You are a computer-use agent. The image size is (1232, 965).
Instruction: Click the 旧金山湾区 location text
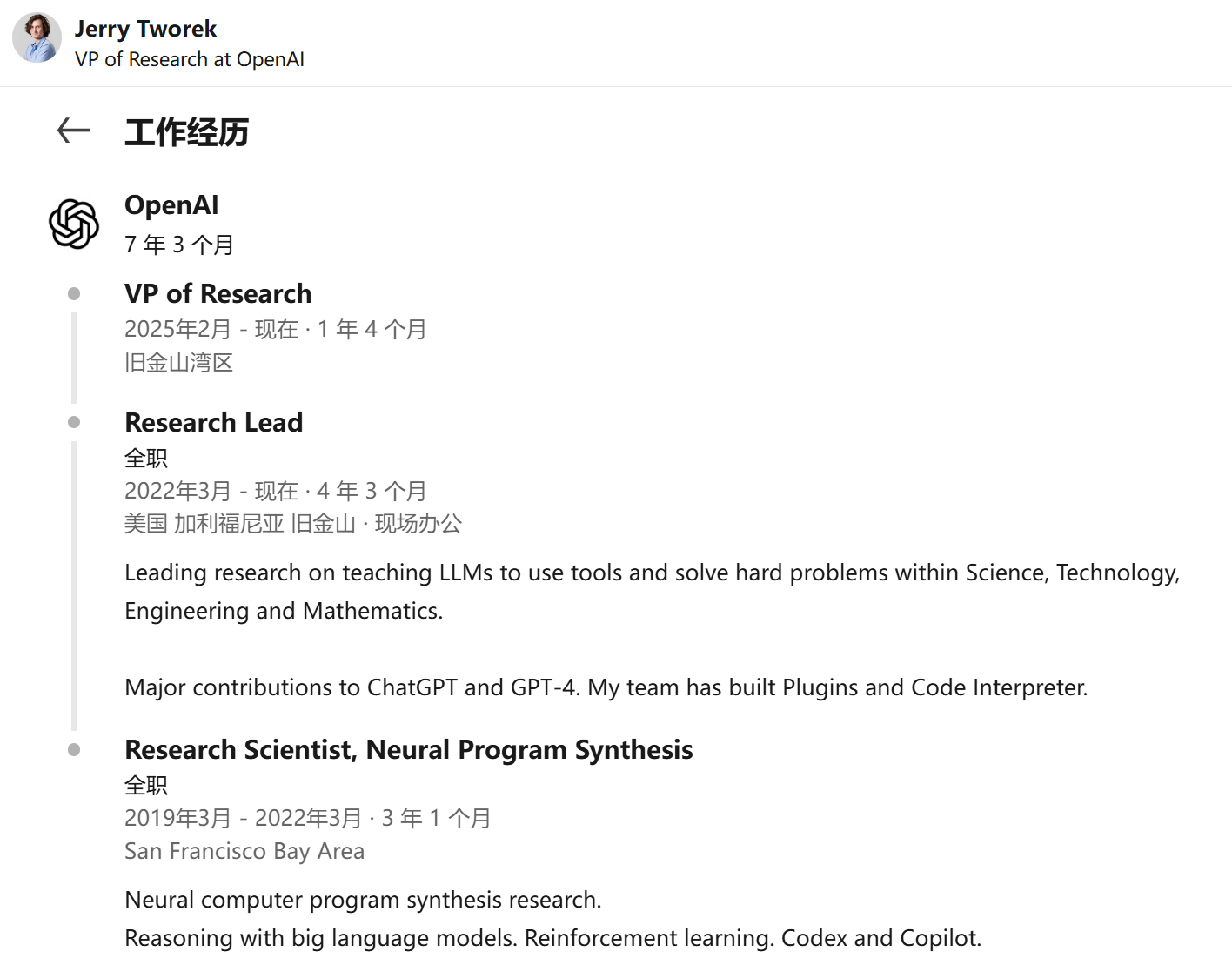click(x=179, y=363)
